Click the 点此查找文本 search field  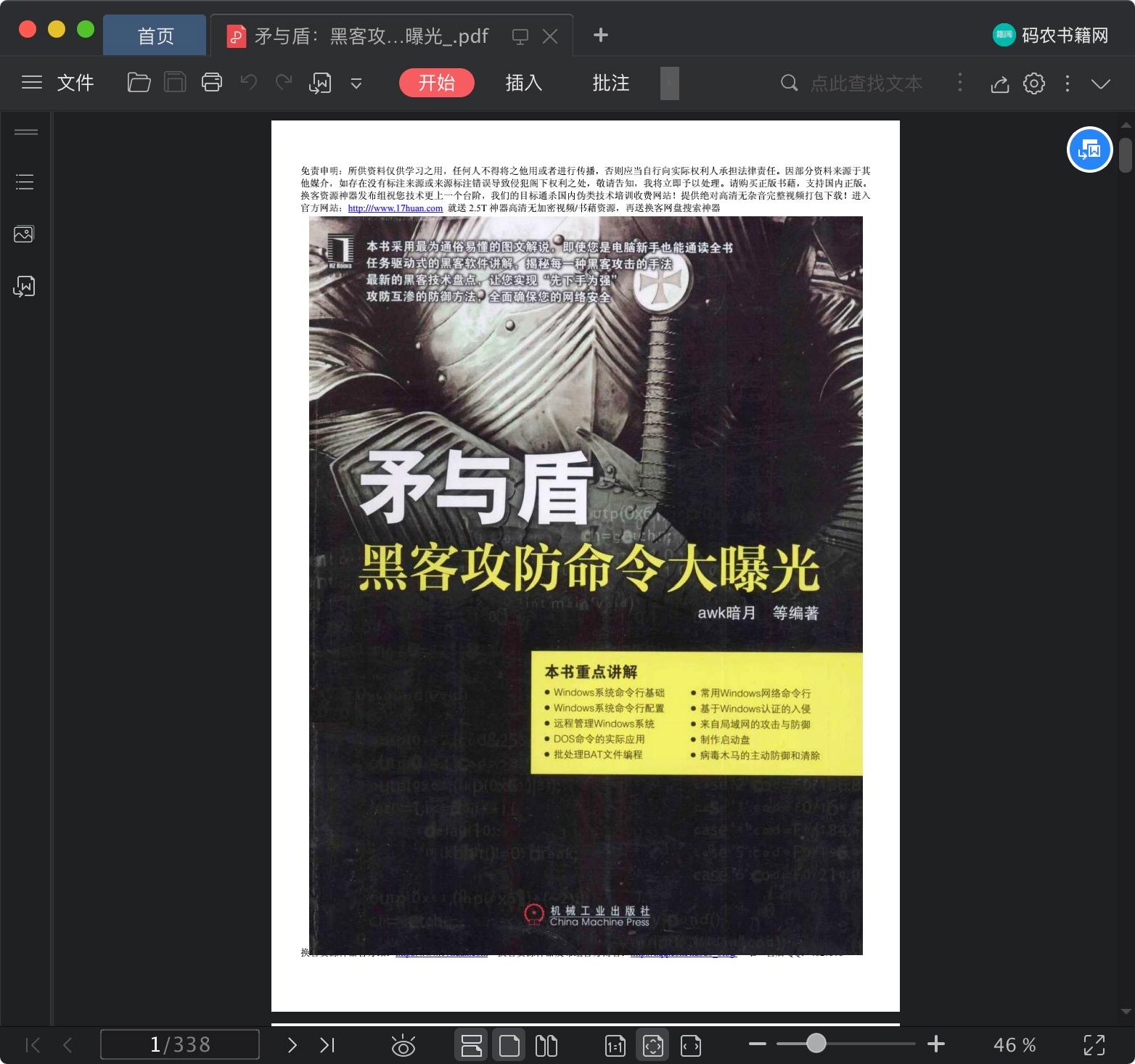coord(866,83)
